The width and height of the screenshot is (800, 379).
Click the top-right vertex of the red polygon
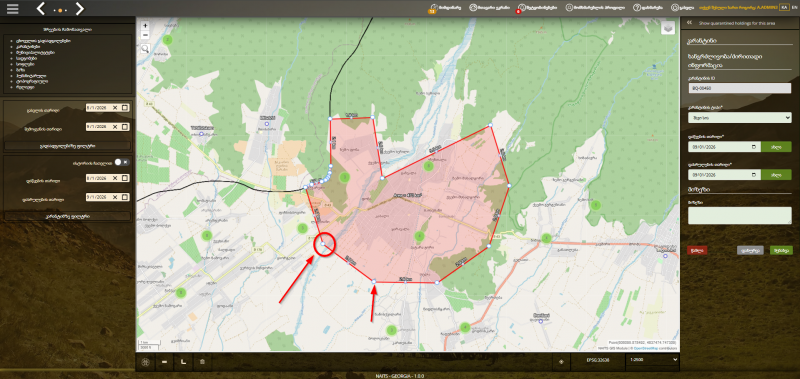coord(490,125)
